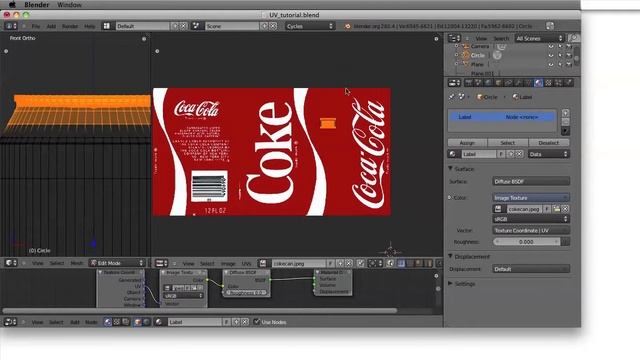Toggle visibility eye of Camera in Outliner
This screenshot has height=360, width=640.
tap(551, 46)
